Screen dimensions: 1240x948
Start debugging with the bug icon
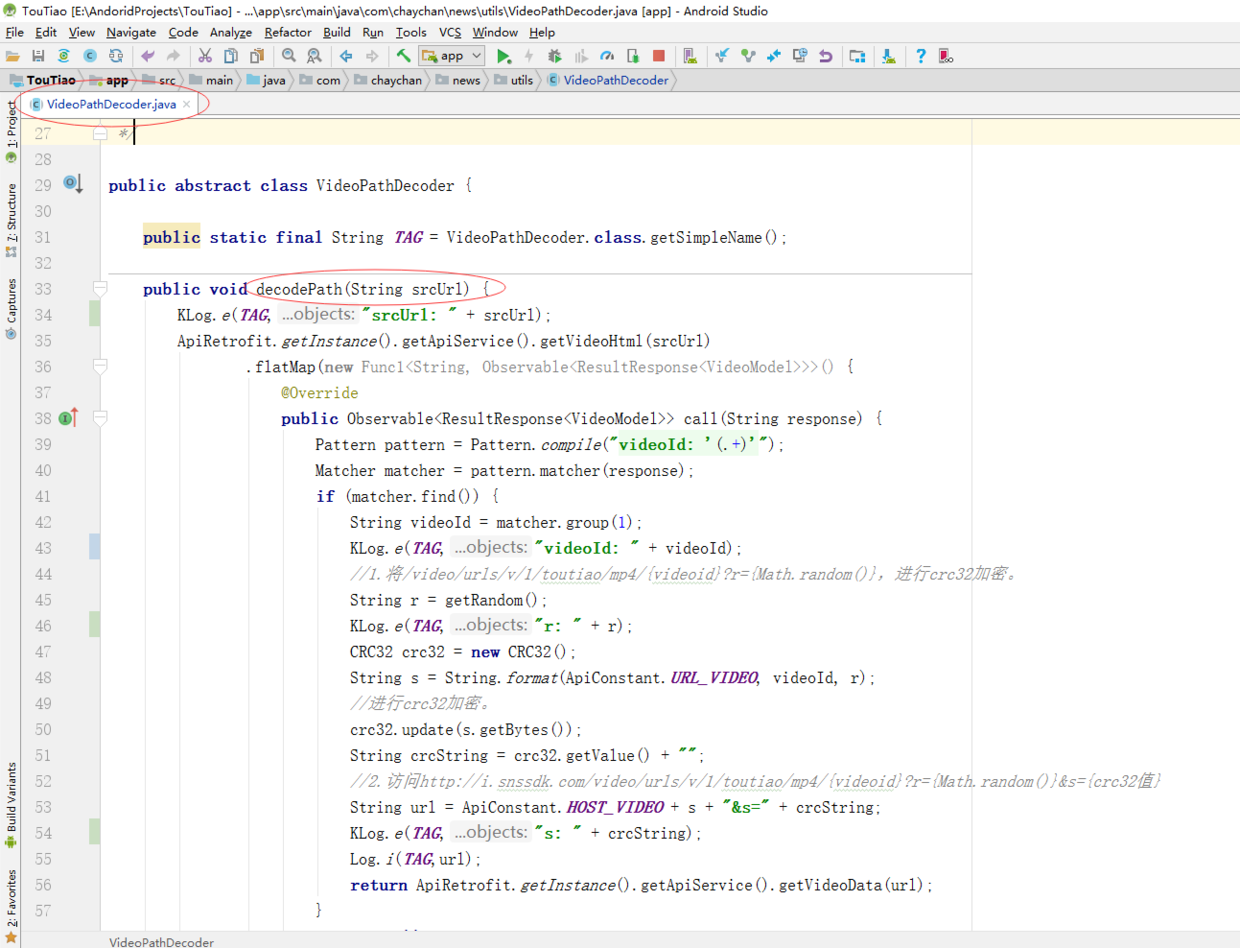point(555,56)
